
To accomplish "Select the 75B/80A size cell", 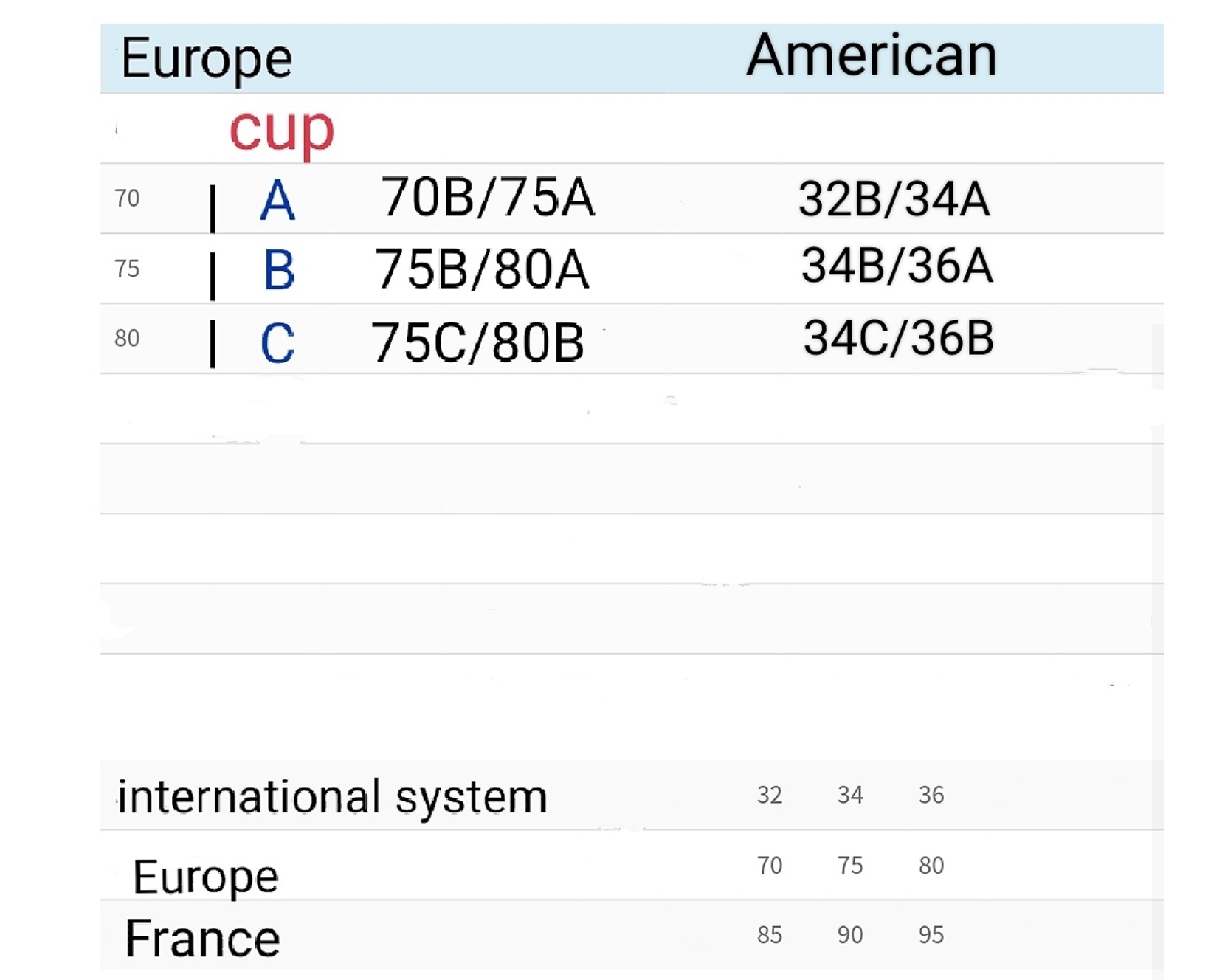I will pos(482,269).
